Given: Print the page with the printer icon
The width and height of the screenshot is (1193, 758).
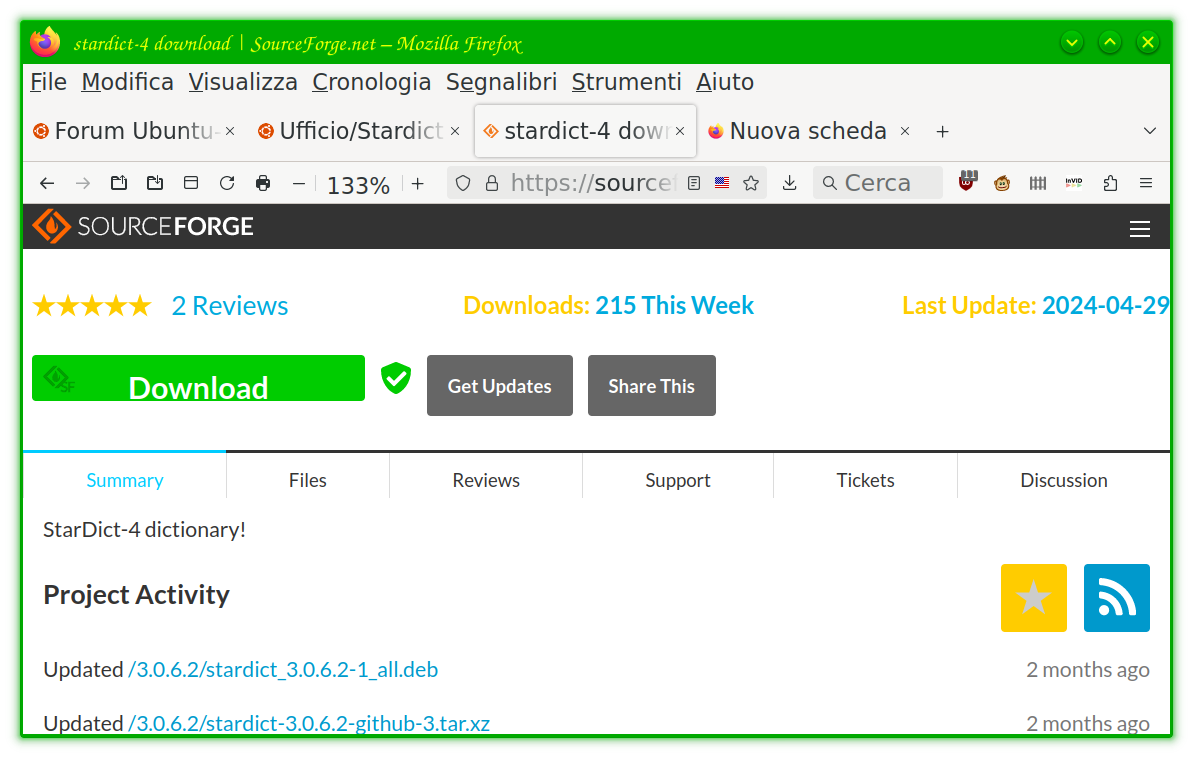Looking at the screenshot, I should (x=262, y=183).
